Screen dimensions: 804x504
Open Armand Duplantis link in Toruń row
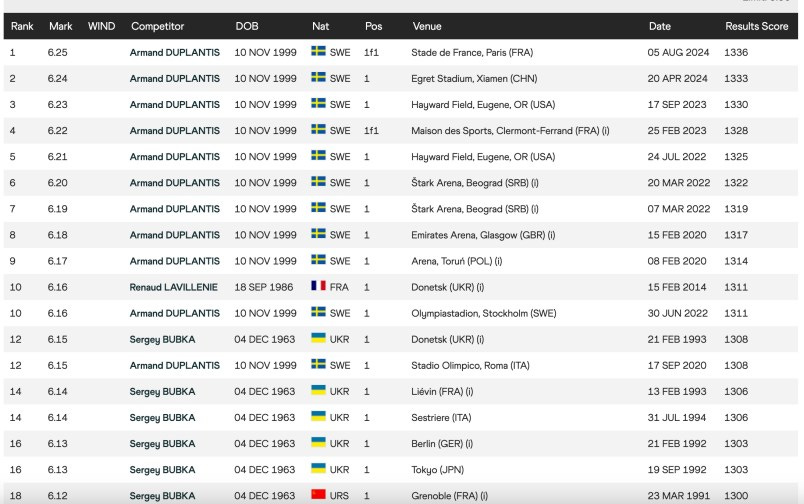coord(174,261)
